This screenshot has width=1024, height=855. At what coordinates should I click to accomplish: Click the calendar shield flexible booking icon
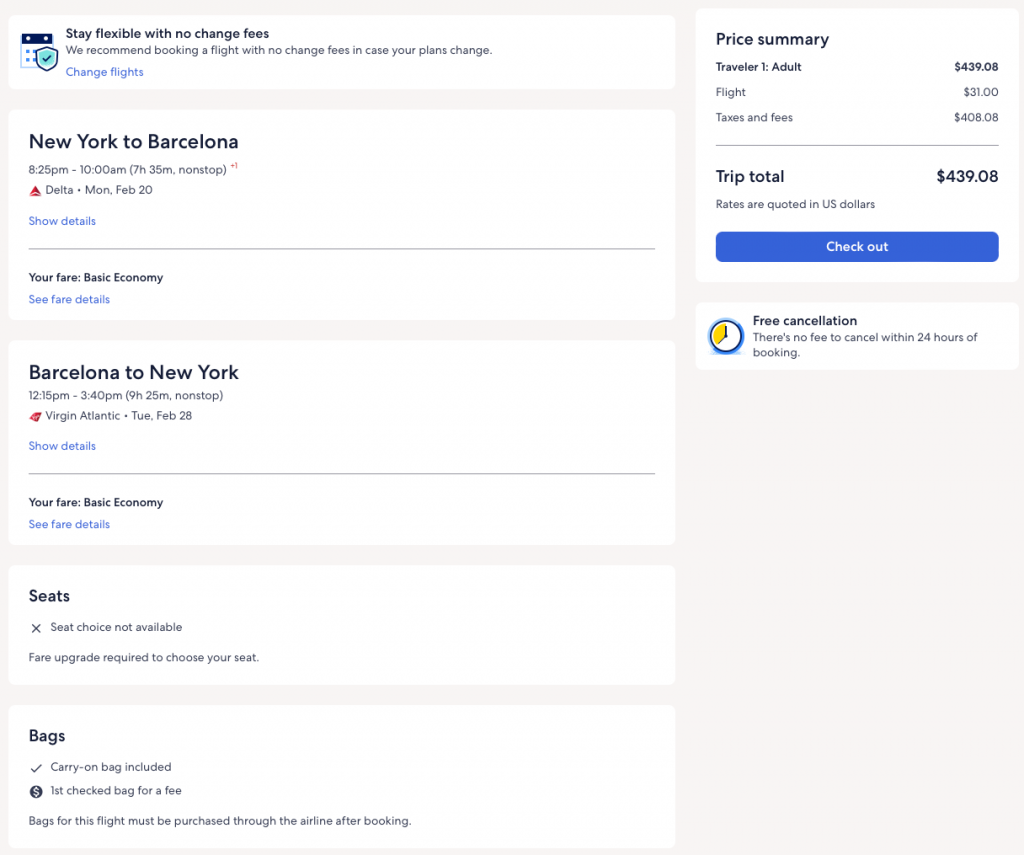(40, 51)
